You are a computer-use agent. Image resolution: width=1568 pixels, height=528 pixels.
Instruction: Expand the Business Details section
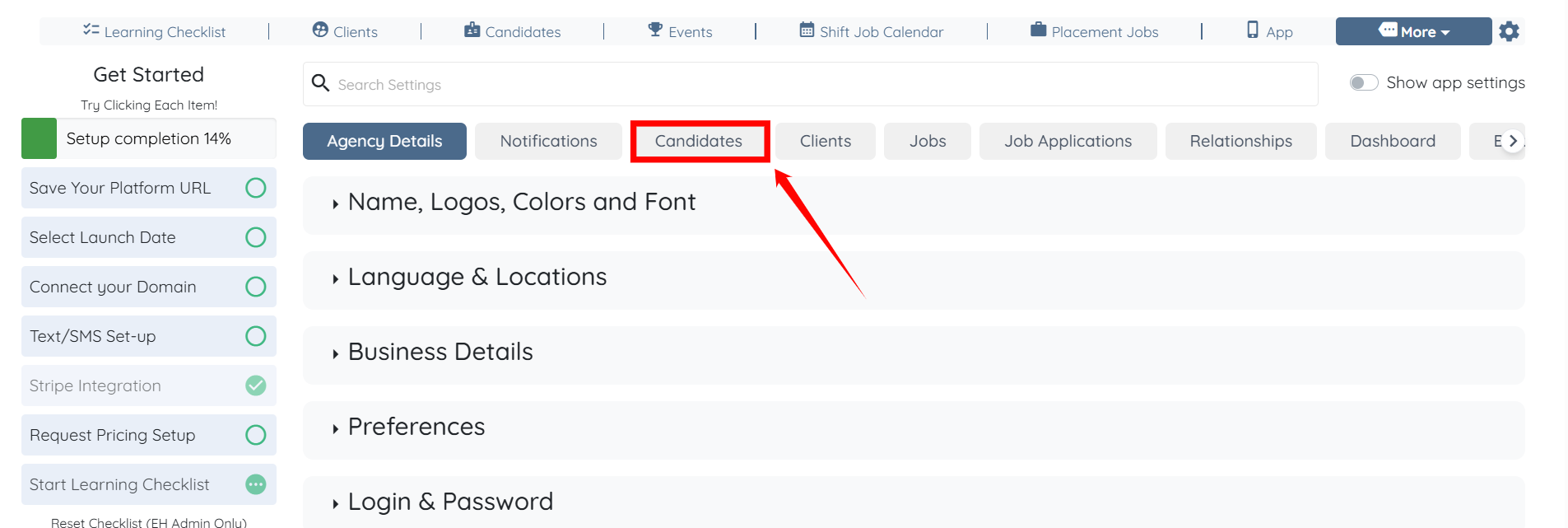click(440, 353)
